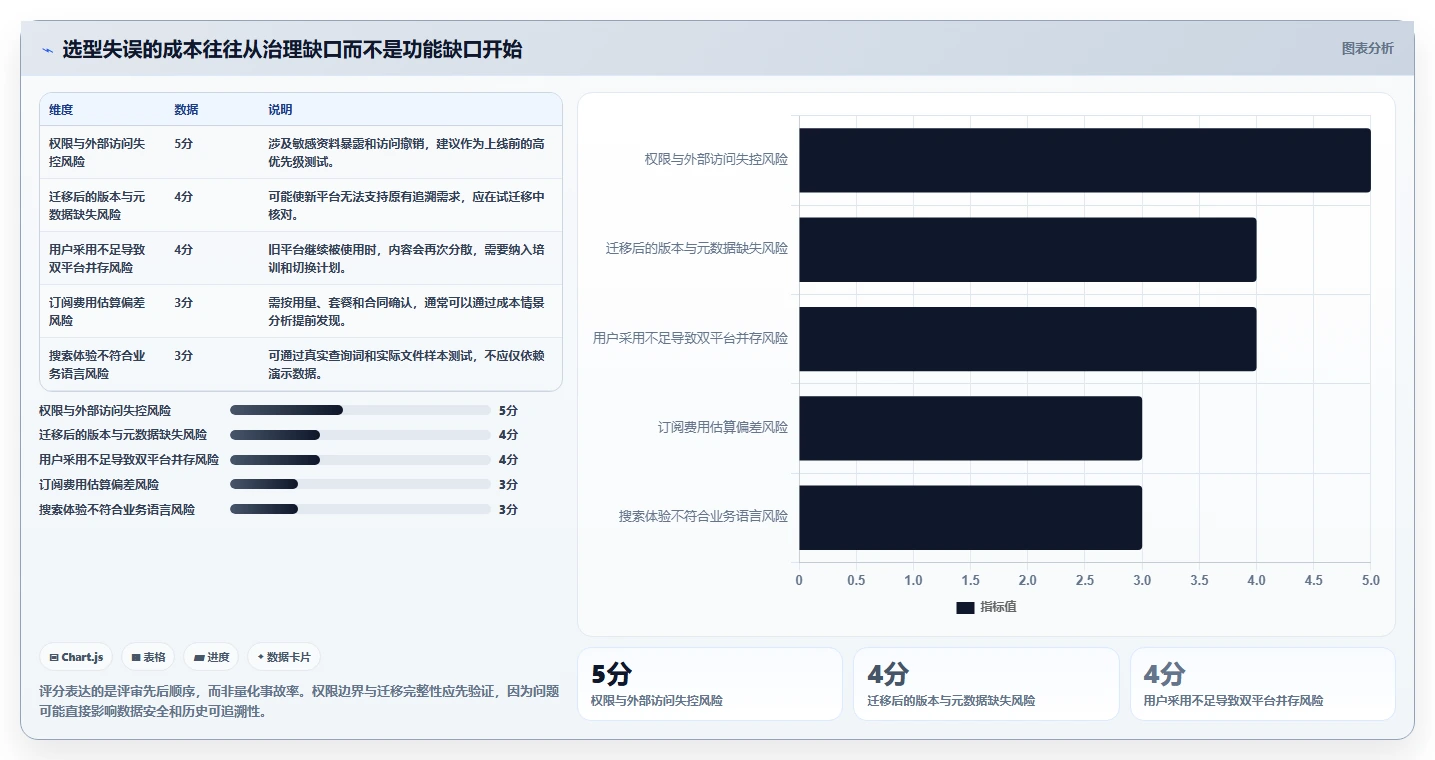Click chart axis label 搜索体验不符合业务语言风险
1435x760 pixels.
703,517
